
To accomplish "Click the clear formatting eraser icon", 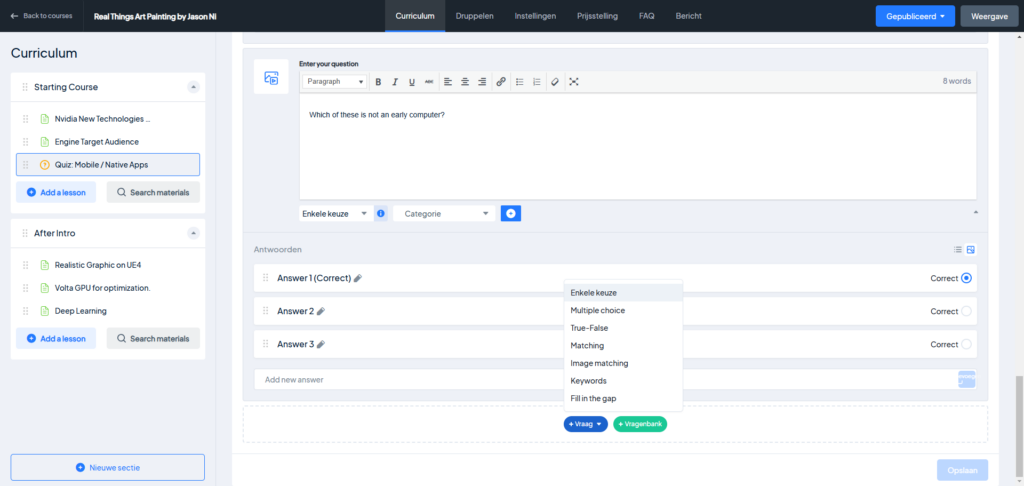I will [x=555, y=82].
